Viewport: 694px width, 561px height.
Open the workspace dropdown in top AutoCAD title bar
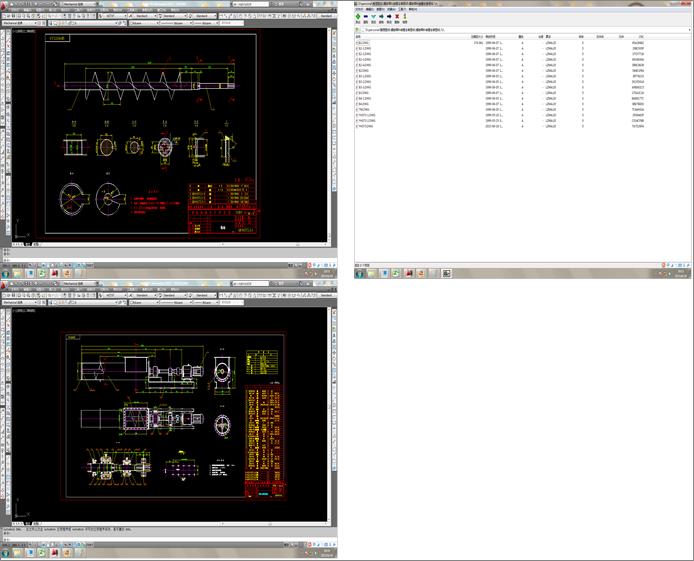point(78,4)
